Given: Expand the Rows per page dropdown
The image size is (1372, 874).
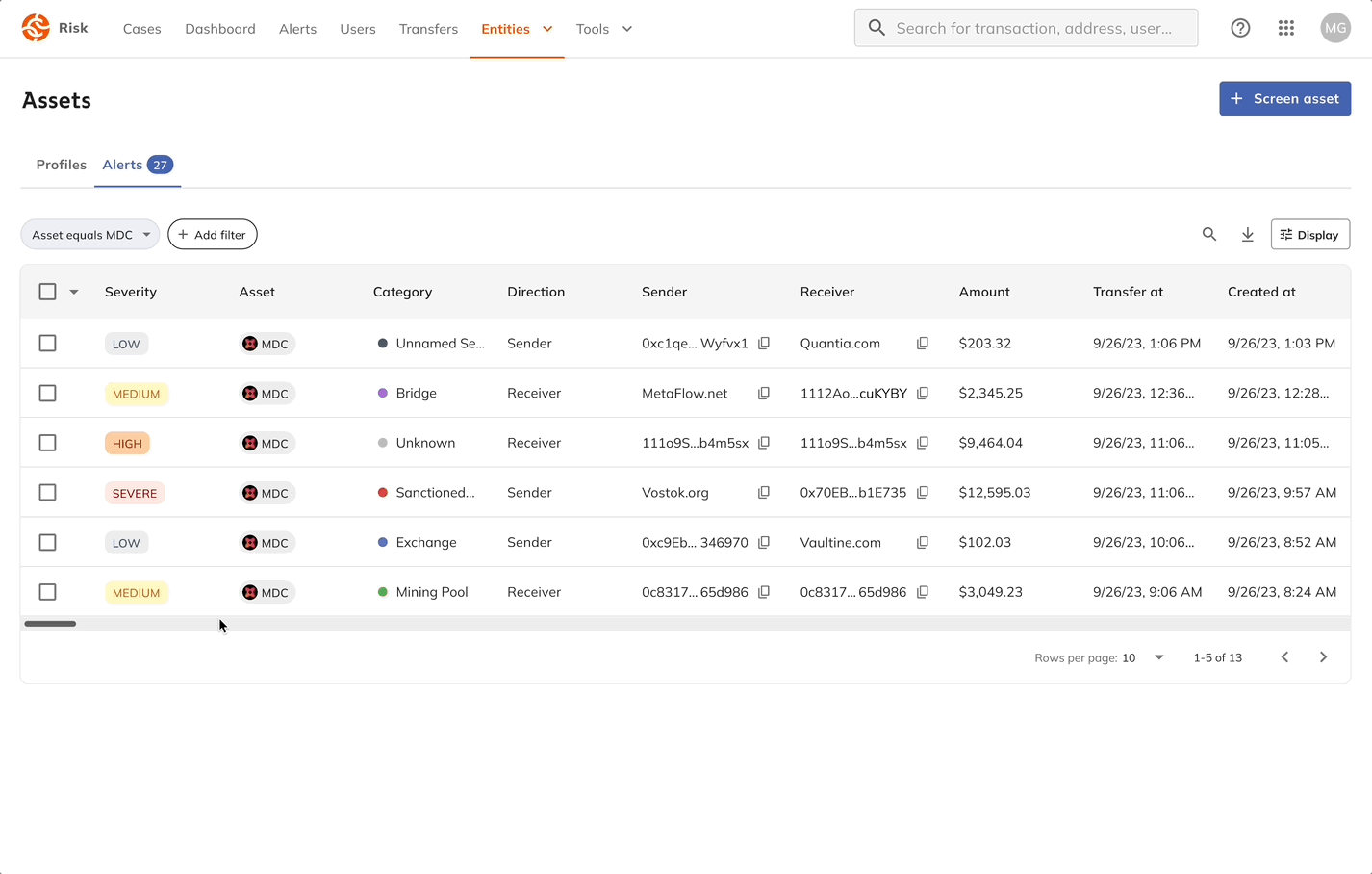Looking at the screenshot, I should point(1144,657).
